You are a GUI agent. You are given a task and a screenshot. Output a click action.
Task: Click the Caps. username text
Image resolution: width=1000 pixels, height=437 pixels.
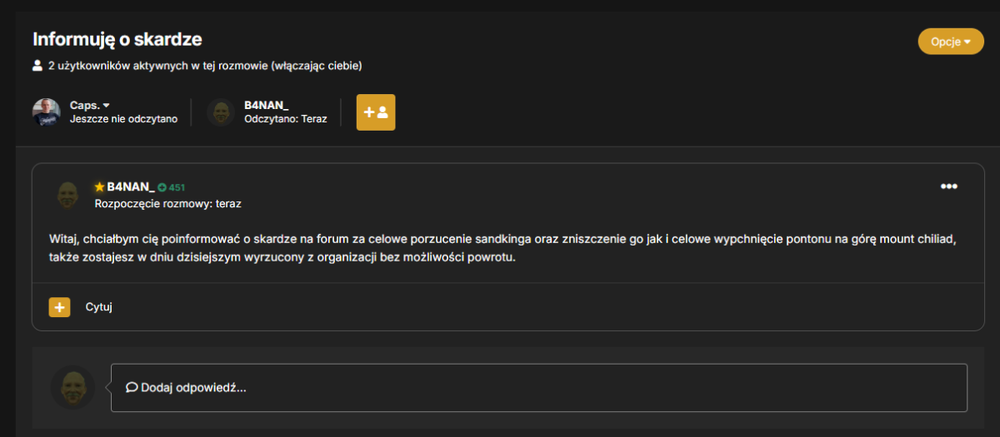[85, 105]
